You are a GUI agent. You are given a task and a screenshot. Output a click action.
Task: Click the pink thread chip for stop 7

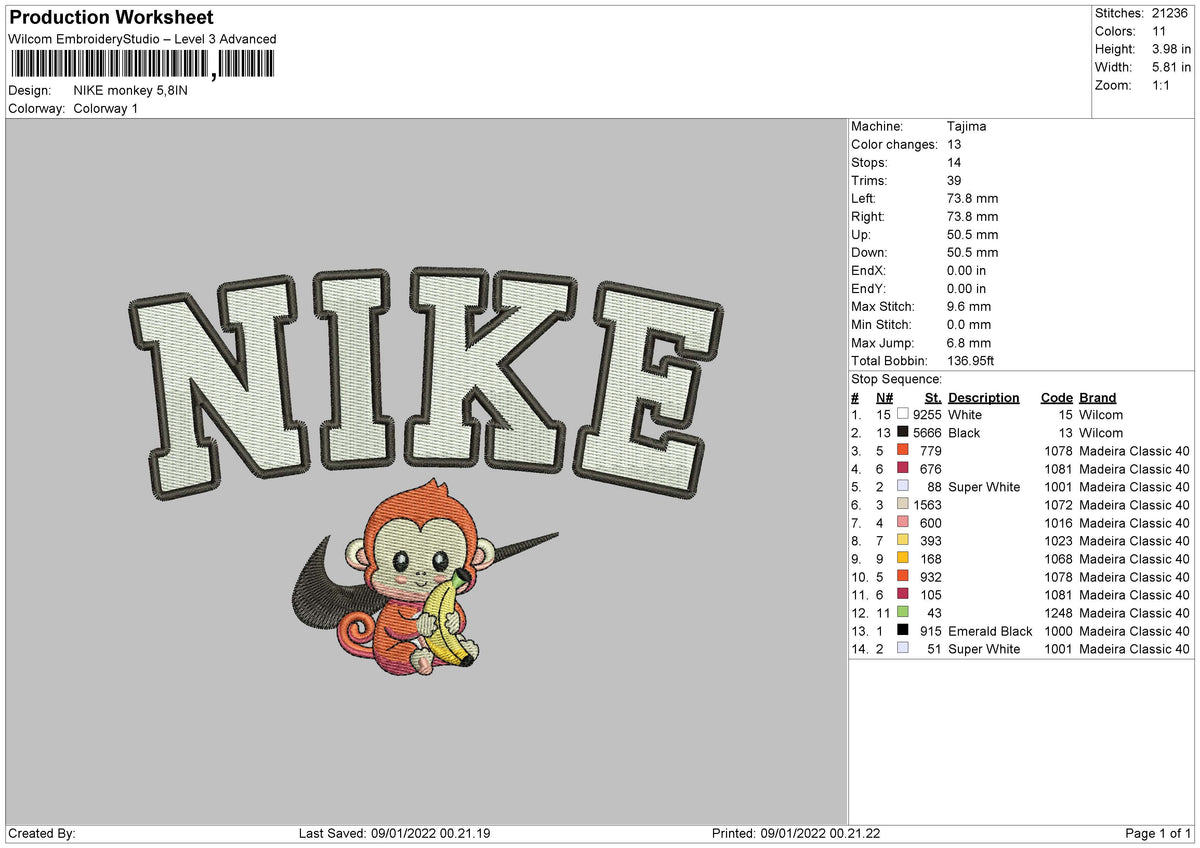pyautogui.click(x=902, y=523)
